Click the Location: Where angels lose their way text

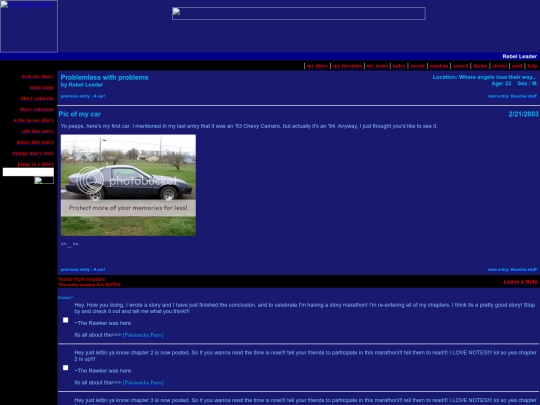tap(484, 77)
